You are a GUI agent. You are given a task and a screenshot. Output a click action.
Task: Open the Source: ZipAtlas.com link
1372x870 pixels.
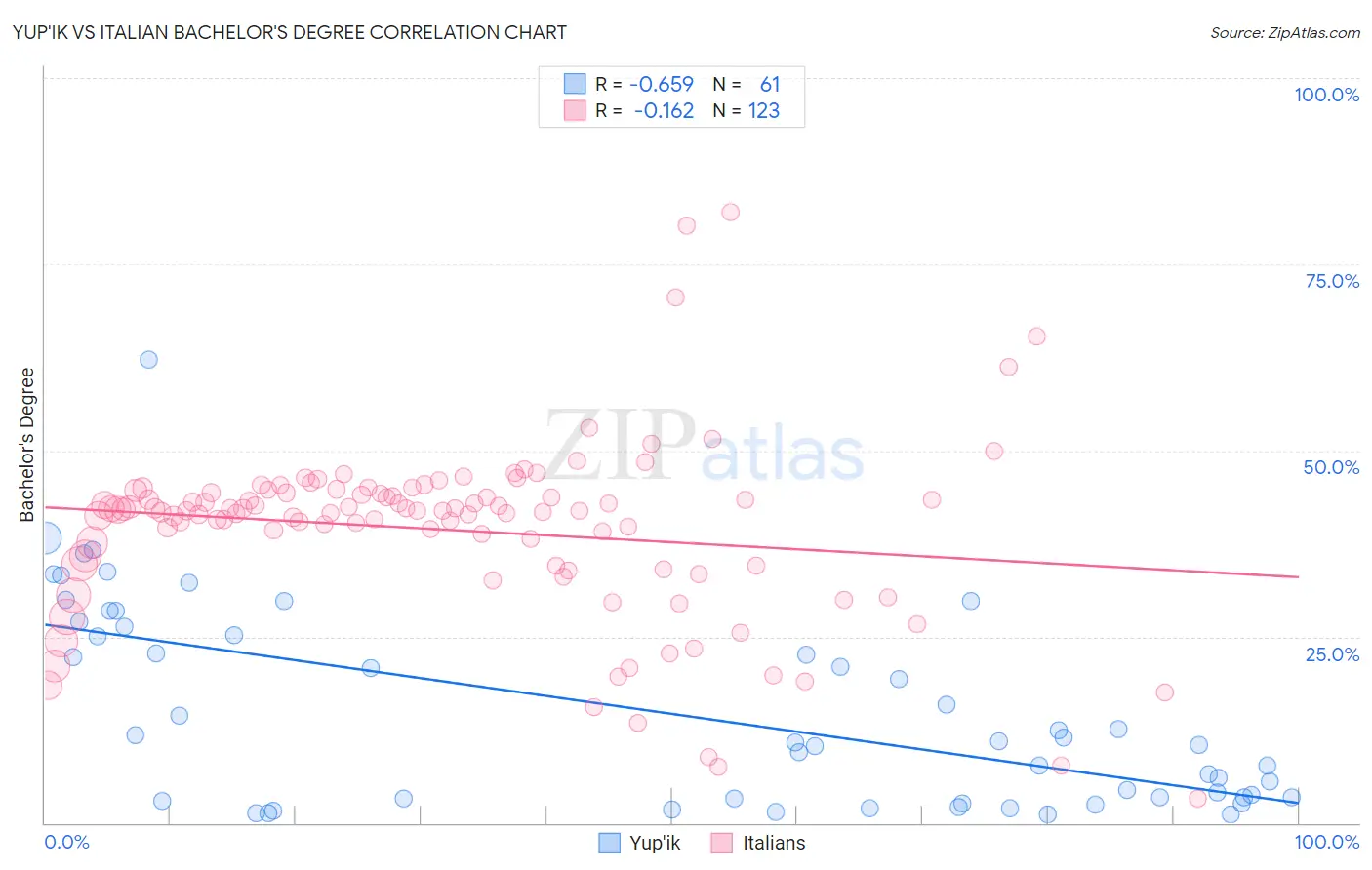(1285, 32)
